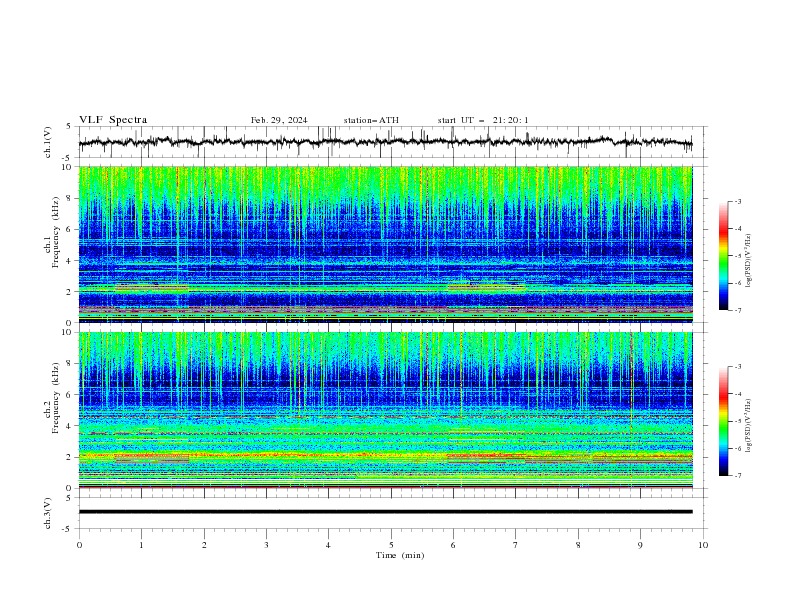Click the '8' kHz tick on ch.1 axis

tap(70, 198)
